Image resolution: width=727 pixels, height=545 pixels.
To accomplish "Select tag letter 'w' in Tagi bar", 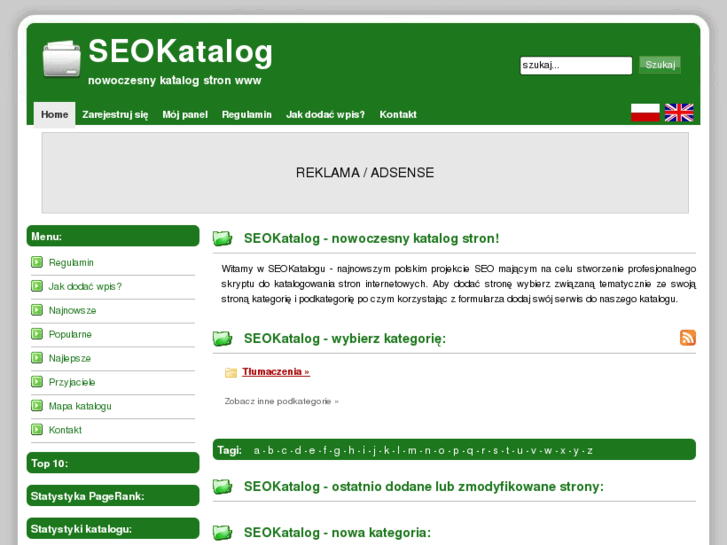I will tap(548, 451).
